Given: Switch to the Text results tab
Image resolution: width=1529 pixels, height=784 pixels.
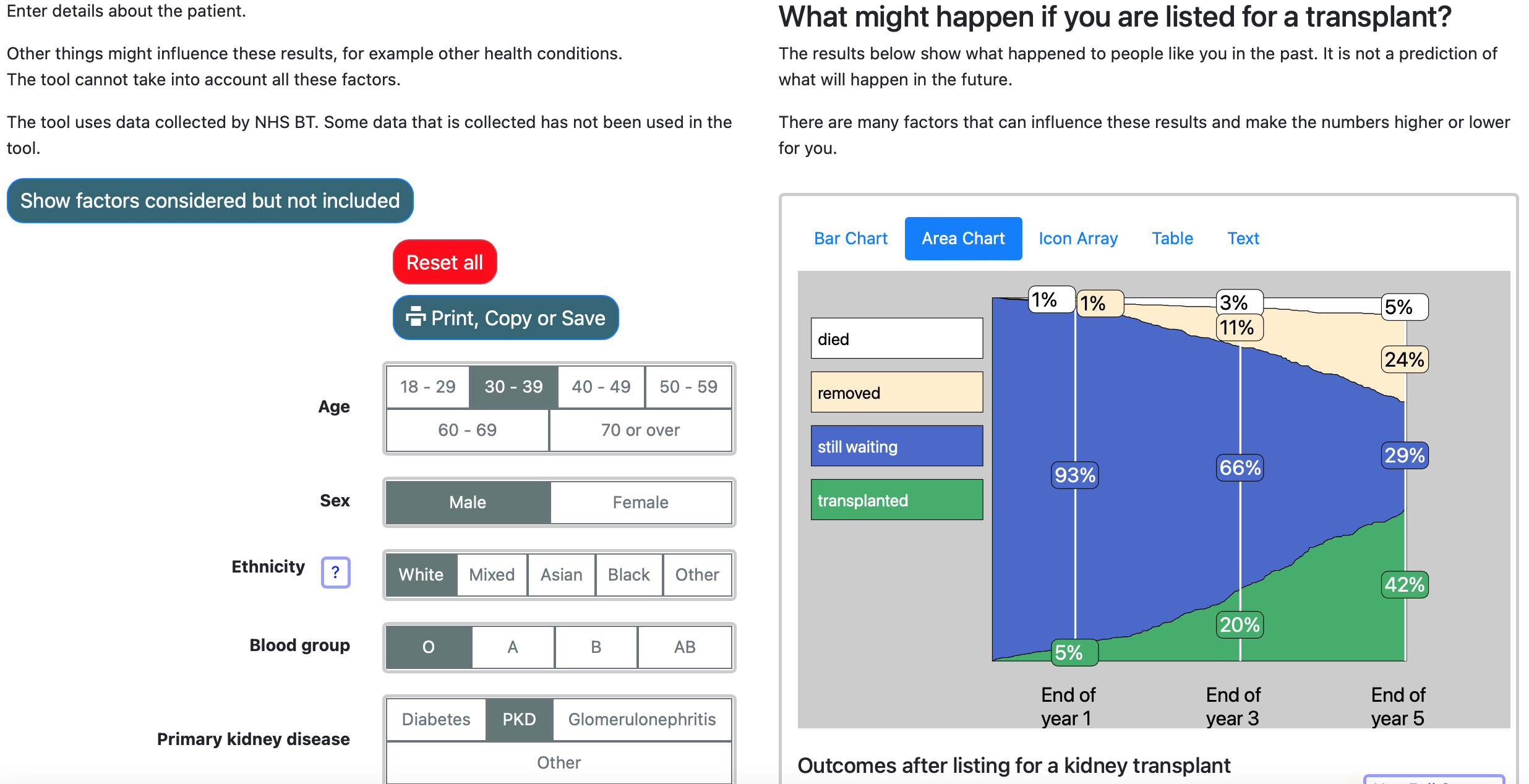Looking at the screenshot, I should (x=1243, y=239).
